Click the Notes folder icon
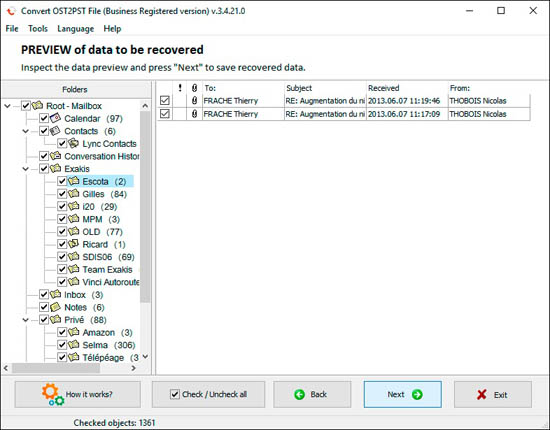Image resolution: width=550 pixels, height=430 pixels. (55, 307)
